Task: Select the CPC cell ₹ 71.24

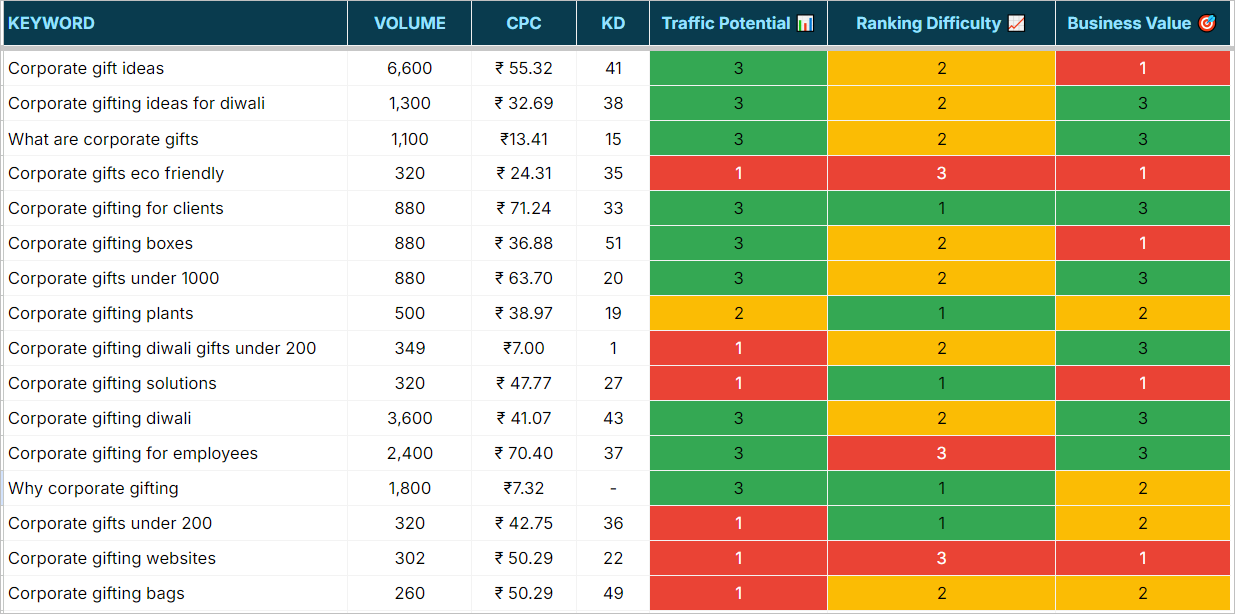Action: coord(524,208)
